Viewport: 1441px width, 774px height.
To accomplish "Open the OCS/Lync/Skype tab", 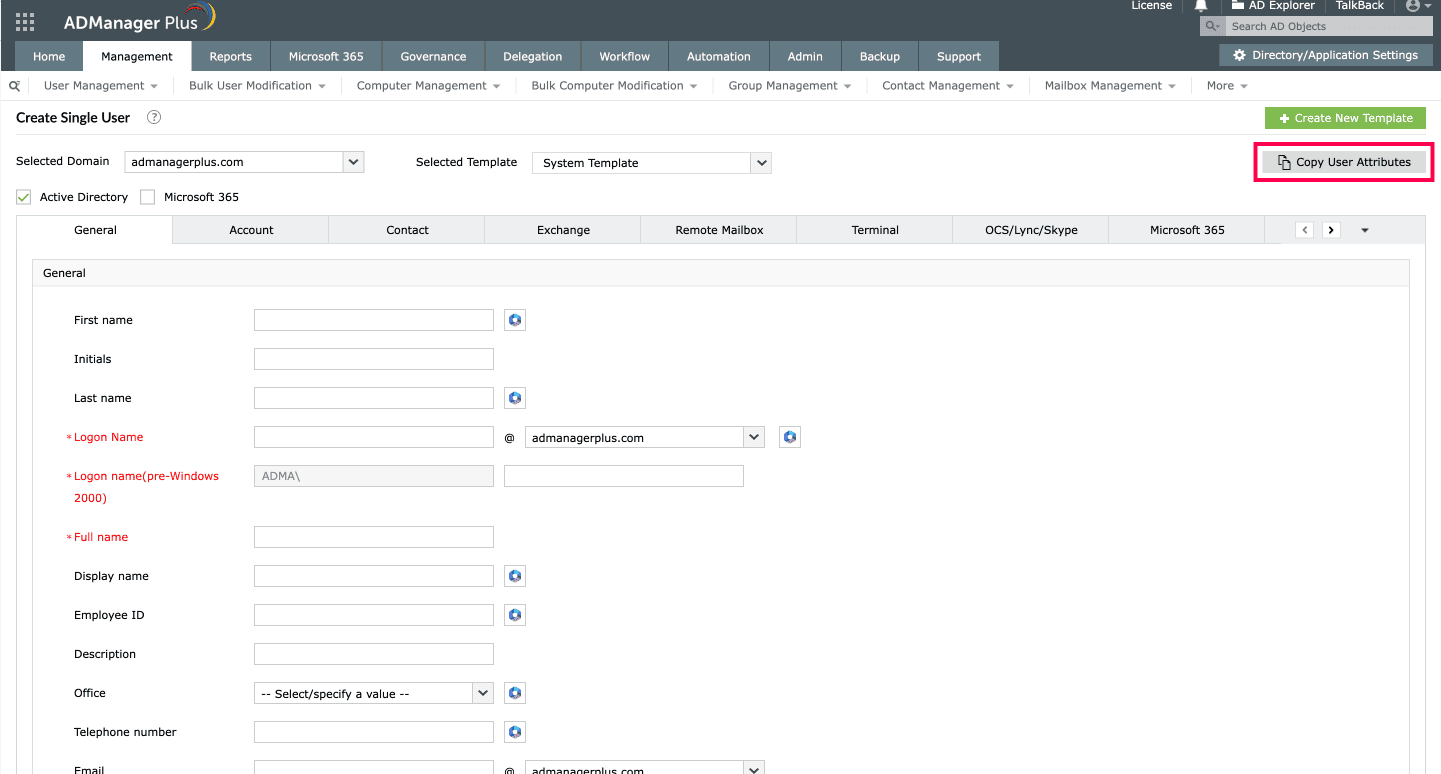I will tap(1031, 230).
